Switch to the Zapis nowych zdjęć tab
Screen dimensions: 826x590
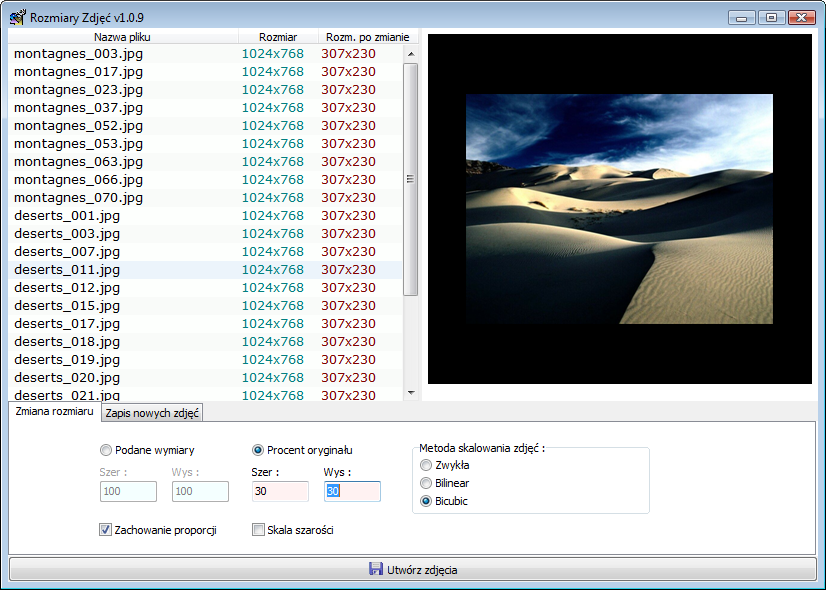[152, 413]
